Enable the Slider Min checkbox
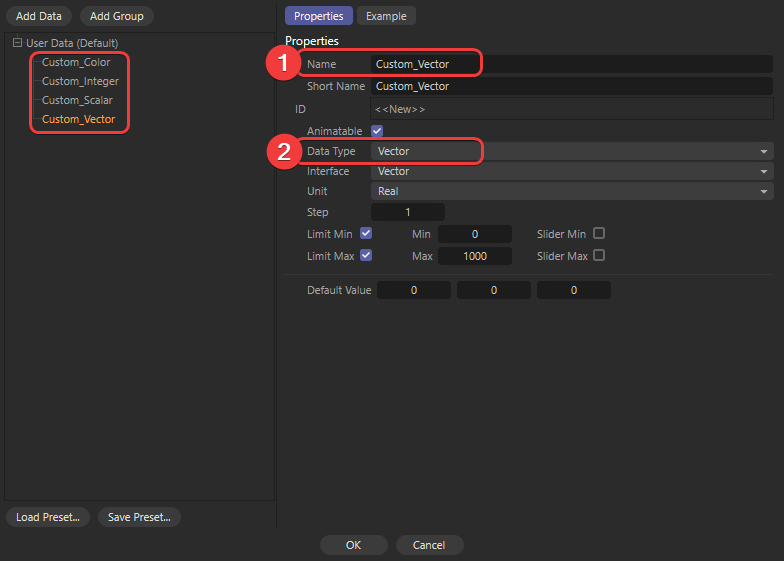This screenshot has height=561, width=784. coord(599,233)
